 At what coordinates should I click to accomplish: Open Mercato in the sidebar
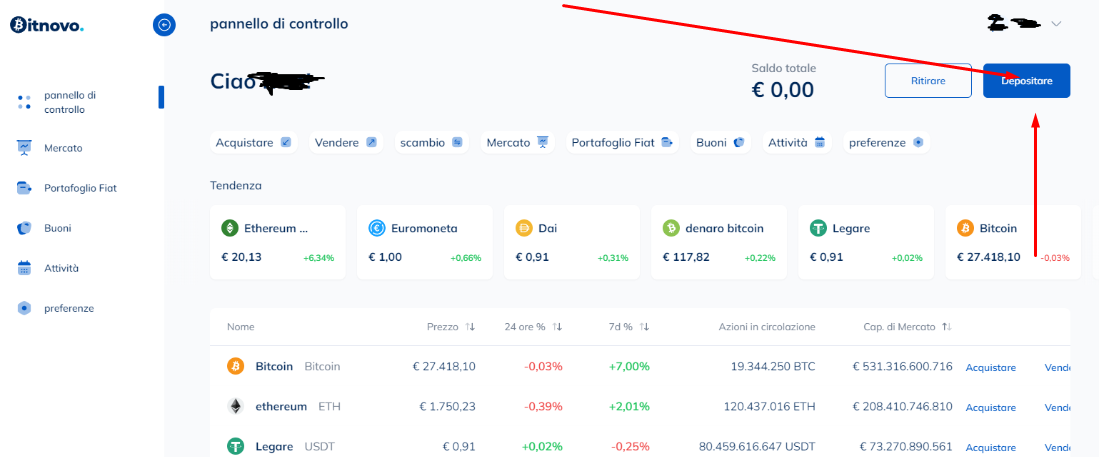62,148
